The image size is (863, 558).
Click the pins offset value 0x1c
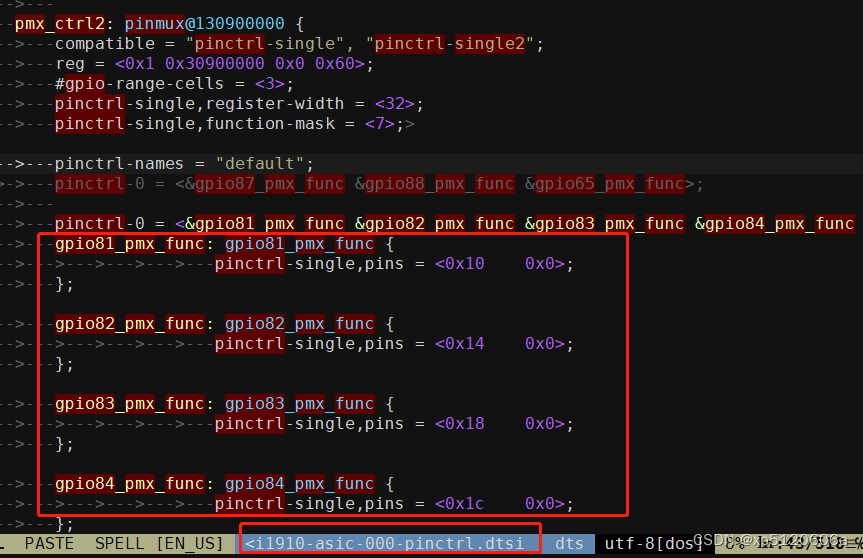465,504
